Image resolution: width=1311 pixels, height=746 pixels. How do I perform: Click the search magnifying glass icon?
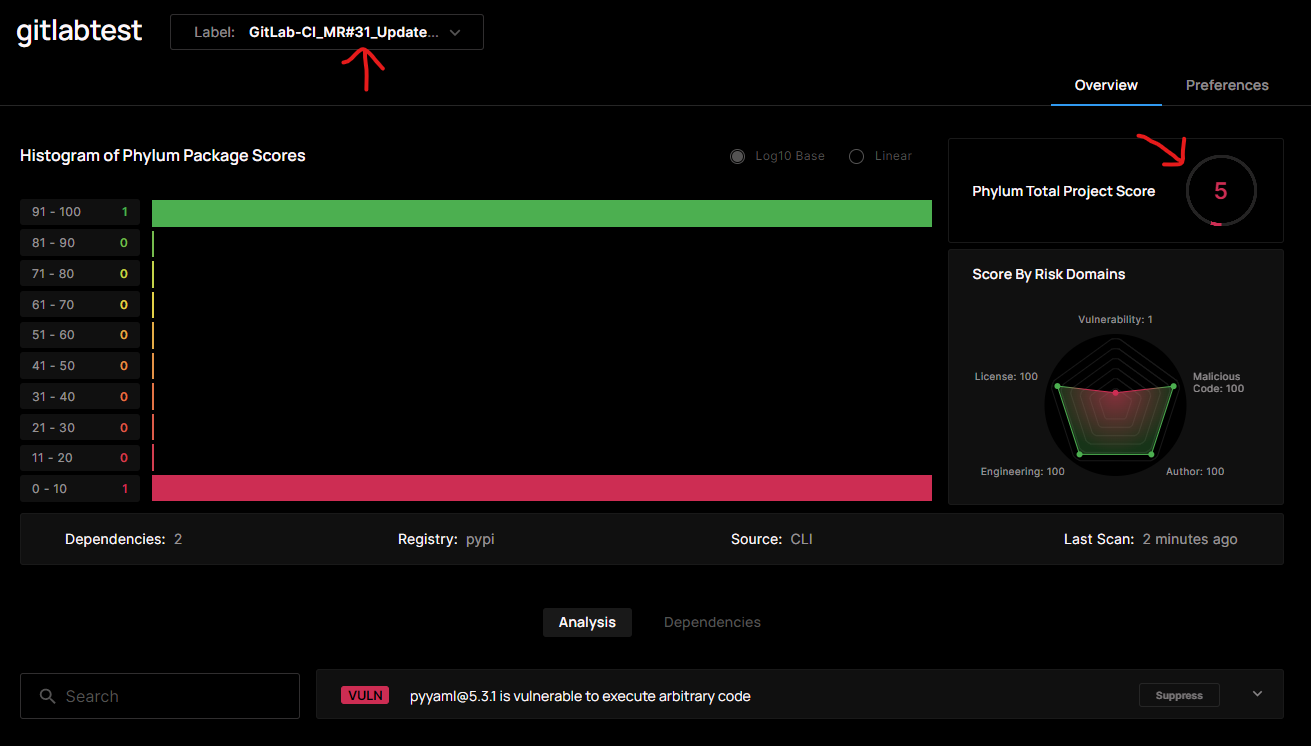pos(48,696)
